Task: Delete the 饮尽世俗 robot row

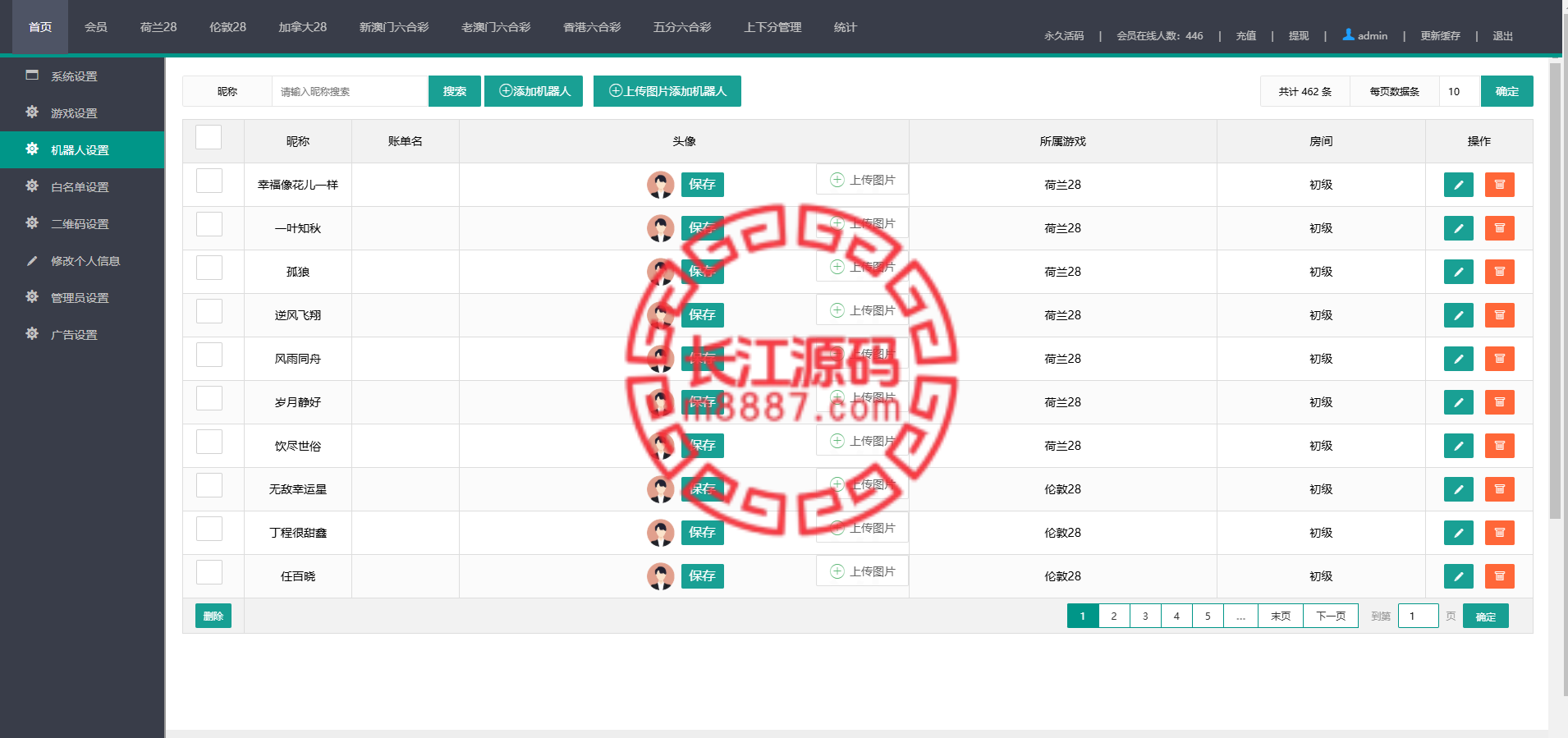Action: tap(1499, 446)
